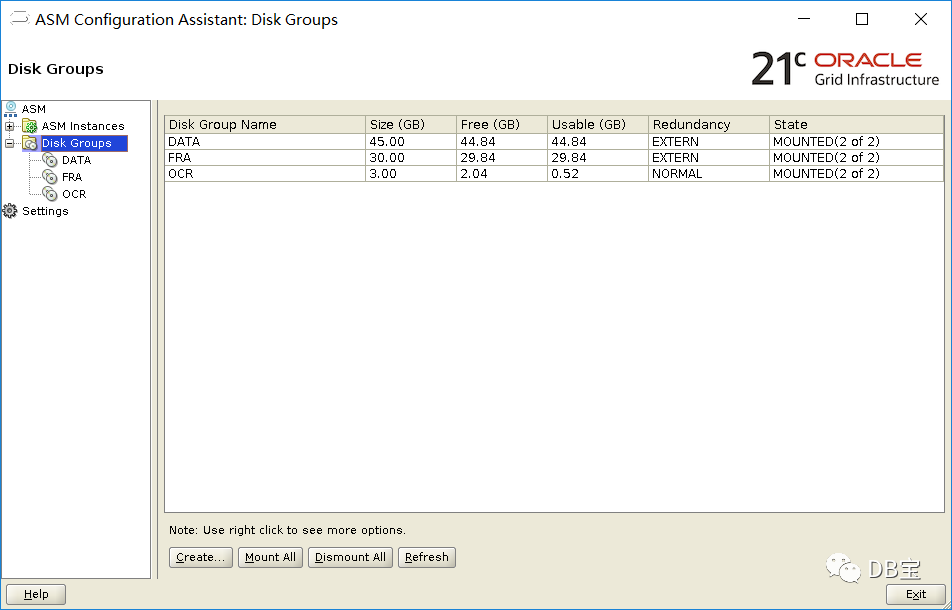This screenshot has width=952, height=610.
Task: Click the Redundancy column header
Action: pyautogui.click(x=709, y=124)
